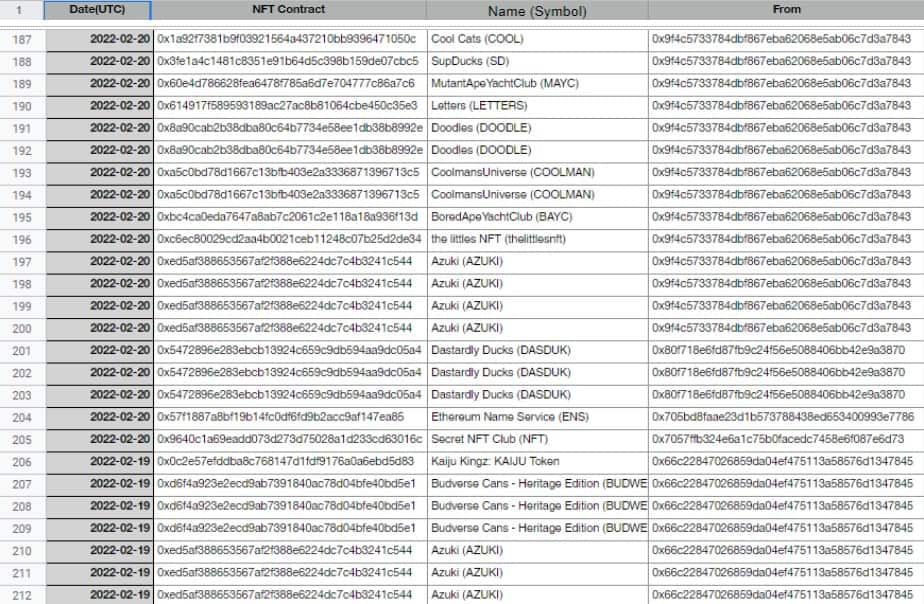The width and height of the screenshot is (924, 604).
Task: Click contract address starting 0x614917f58959
Action: click(289, 106)
